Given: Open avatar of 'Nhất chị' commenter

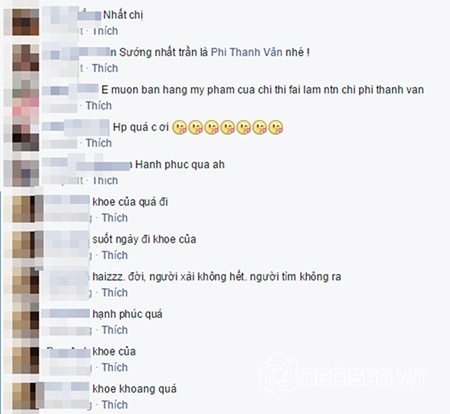Looking at the screenshot, I should click(x=26, y=22).
